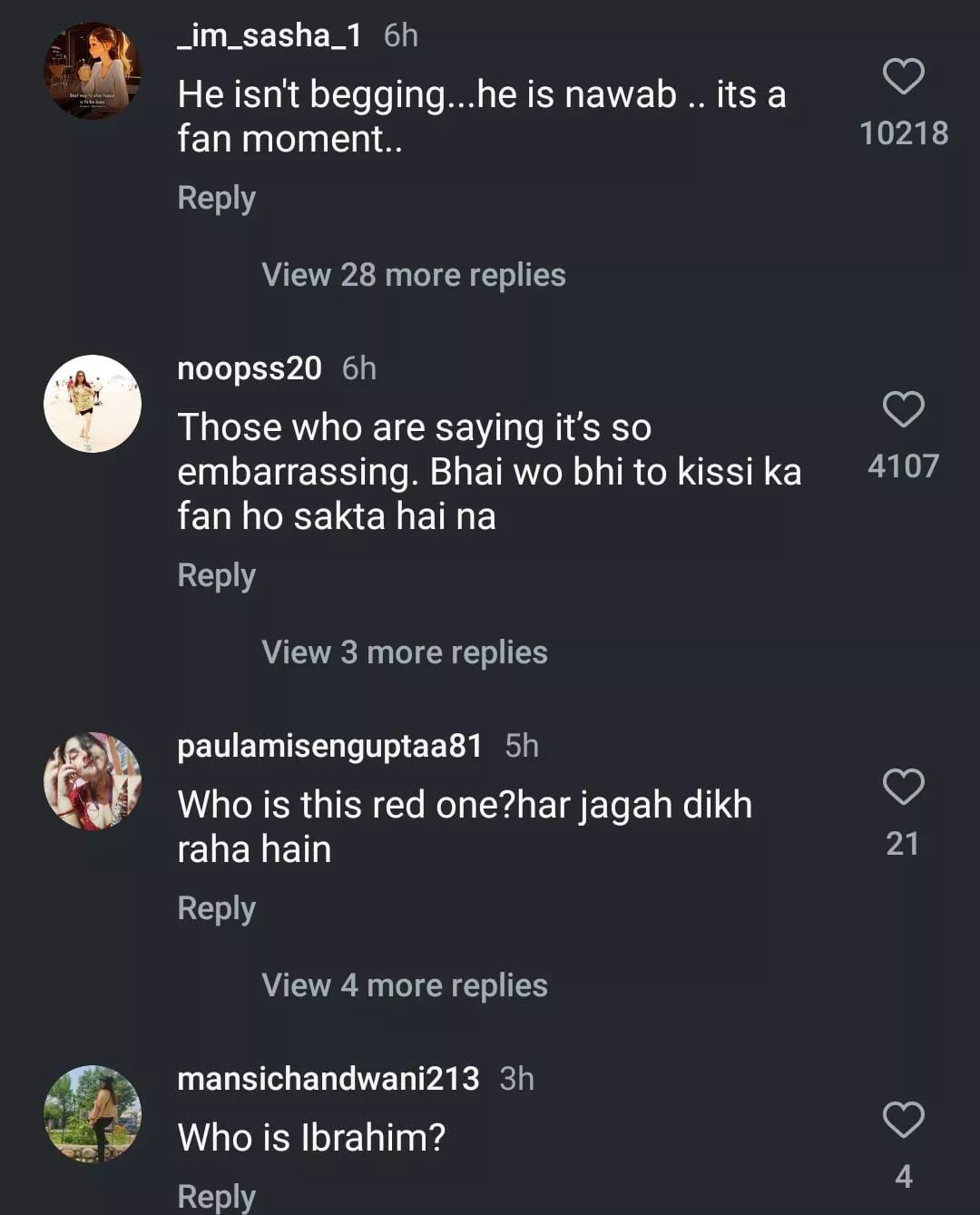This screenshot has height=1215, width=980.
Task: Reply to the nawab fan moment comment
Action: coord(216,198)
